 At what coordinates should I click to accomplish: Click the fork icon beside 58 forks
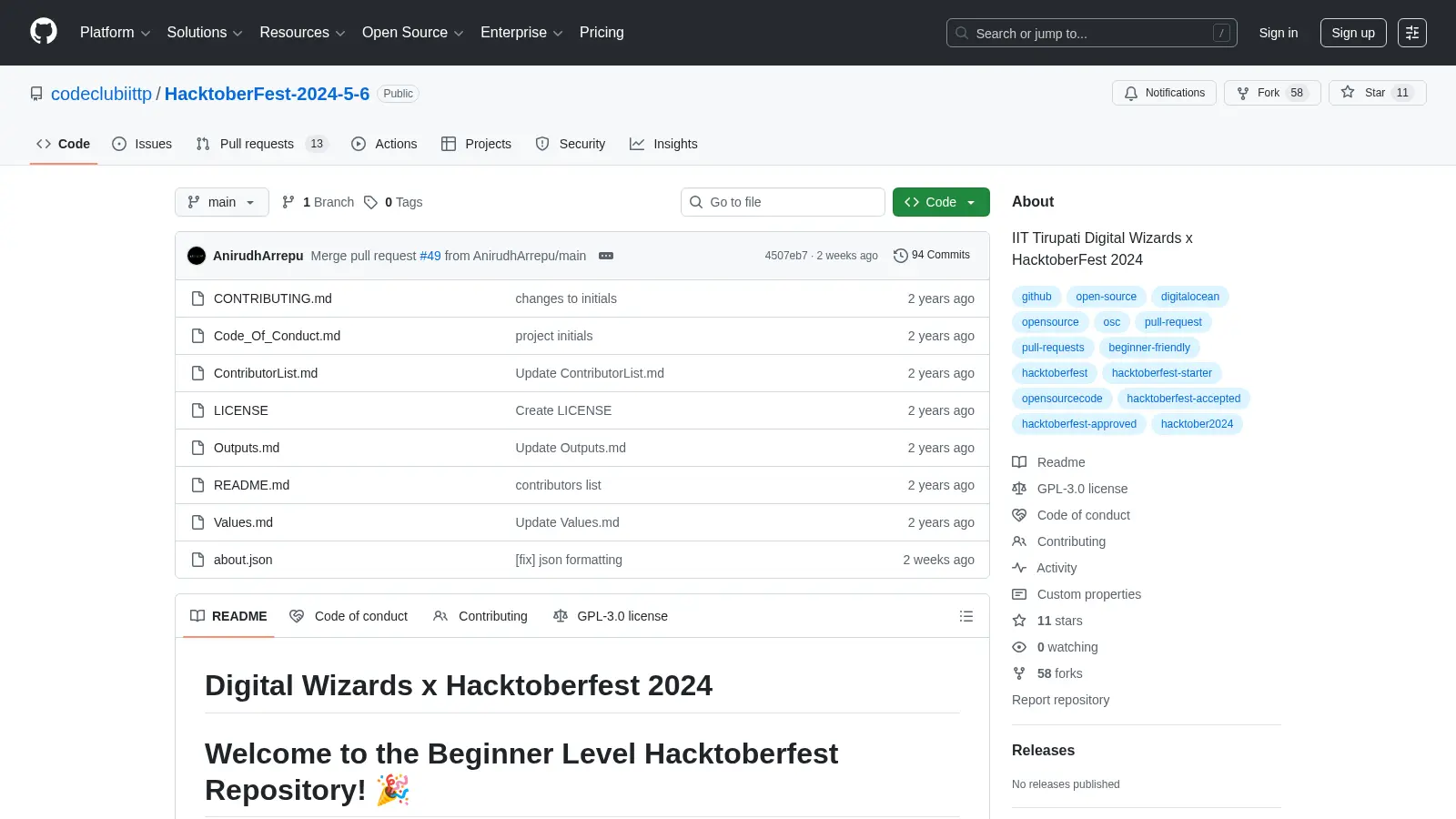[x=1019, y=673]
